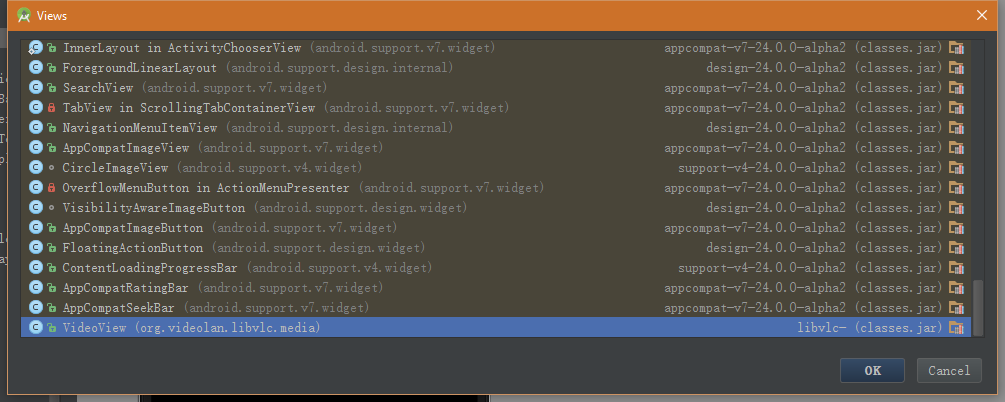Screen dimensions: 1005x402
Task: Click the library jar icon in InnerLayout row
Action: pyautogui.click(x=956, y=47)
